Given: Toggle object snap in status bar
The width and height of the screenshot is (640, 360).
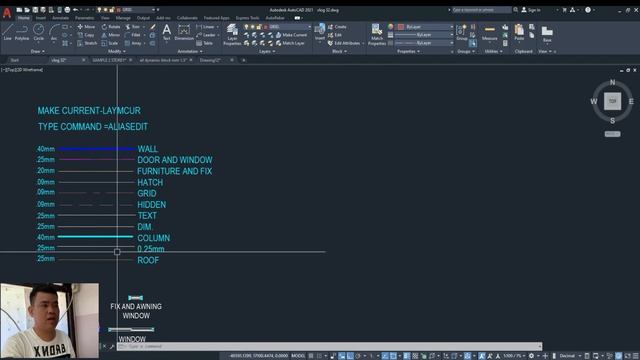Looking at the screenshot, I should (393, 356).
